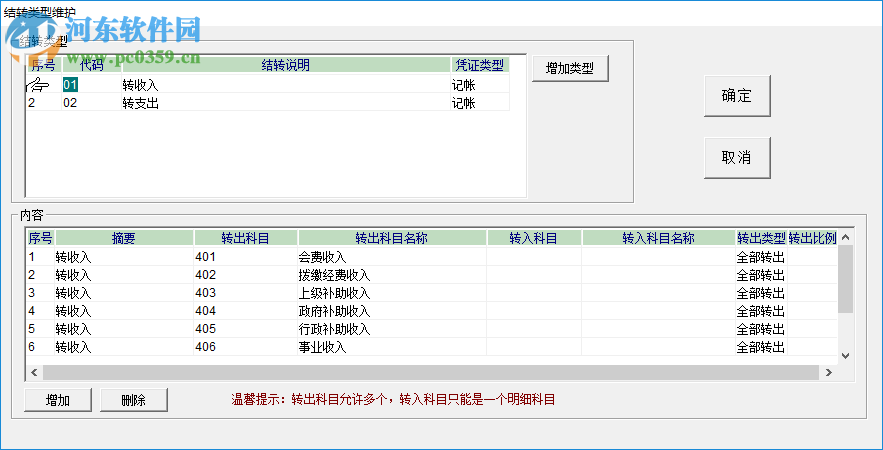
Task: Click 转出类型 column header
Action: (x=761, y=238)
